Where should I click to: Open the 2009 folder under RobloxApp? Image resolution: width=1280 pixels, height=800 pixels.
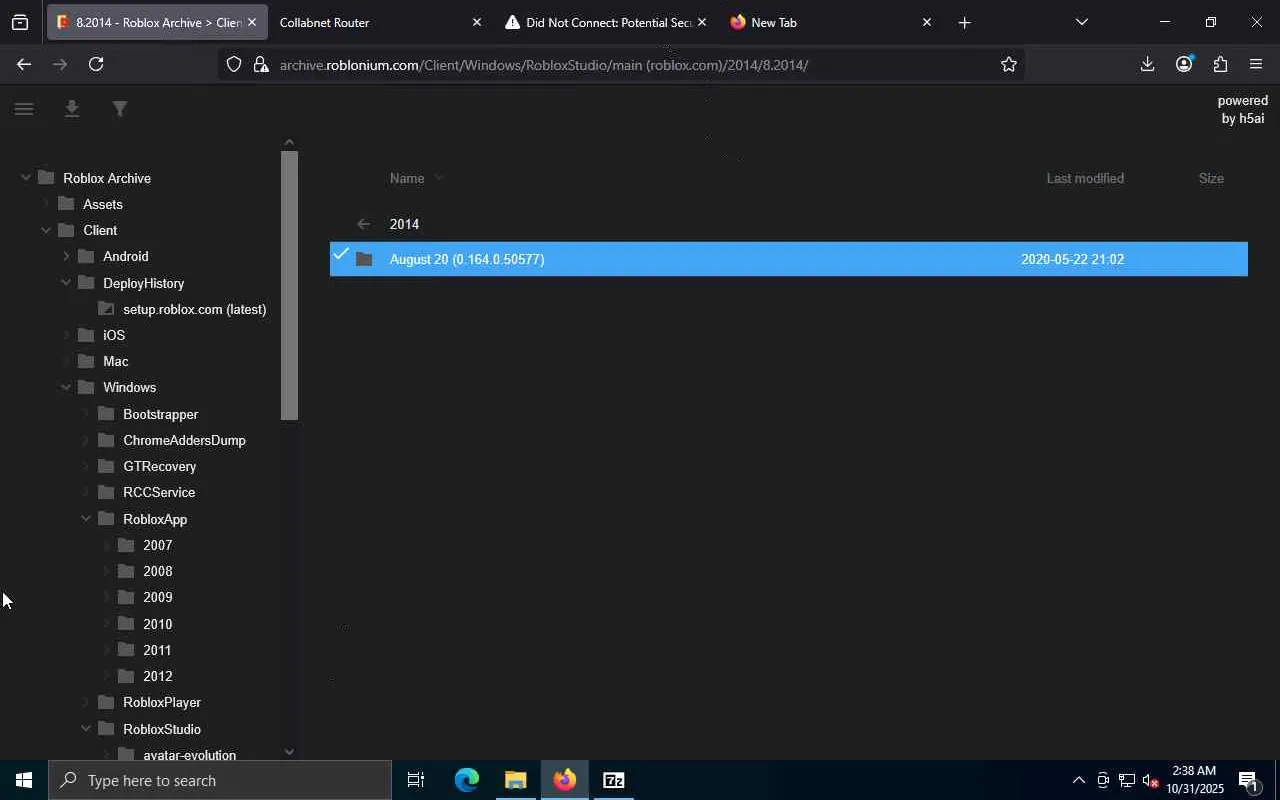pos(157,597)
